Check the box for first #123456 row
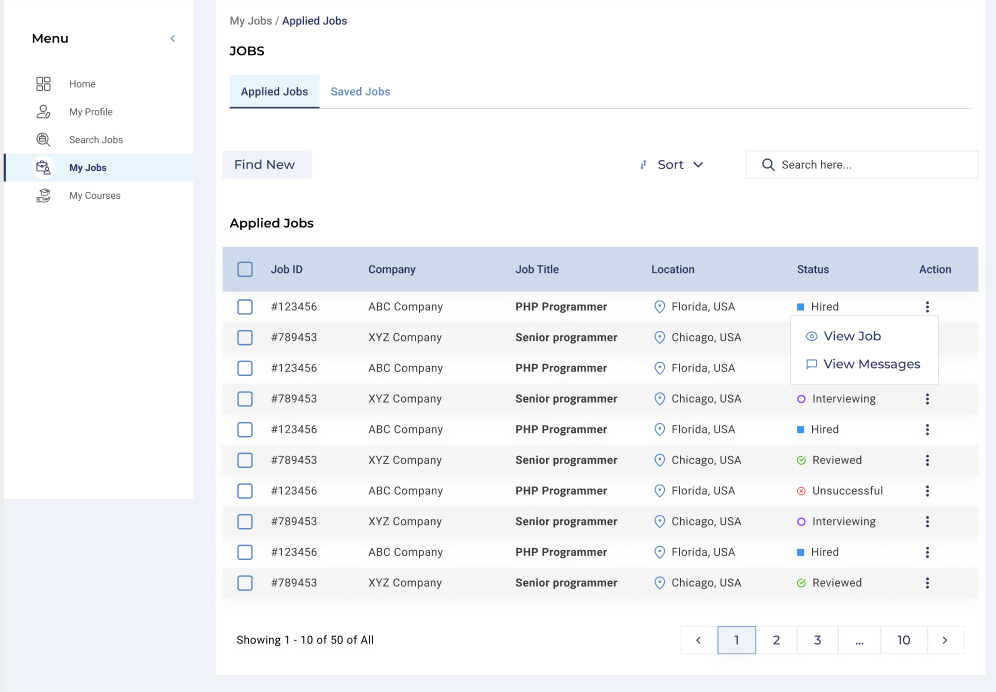 click(245, 307)
